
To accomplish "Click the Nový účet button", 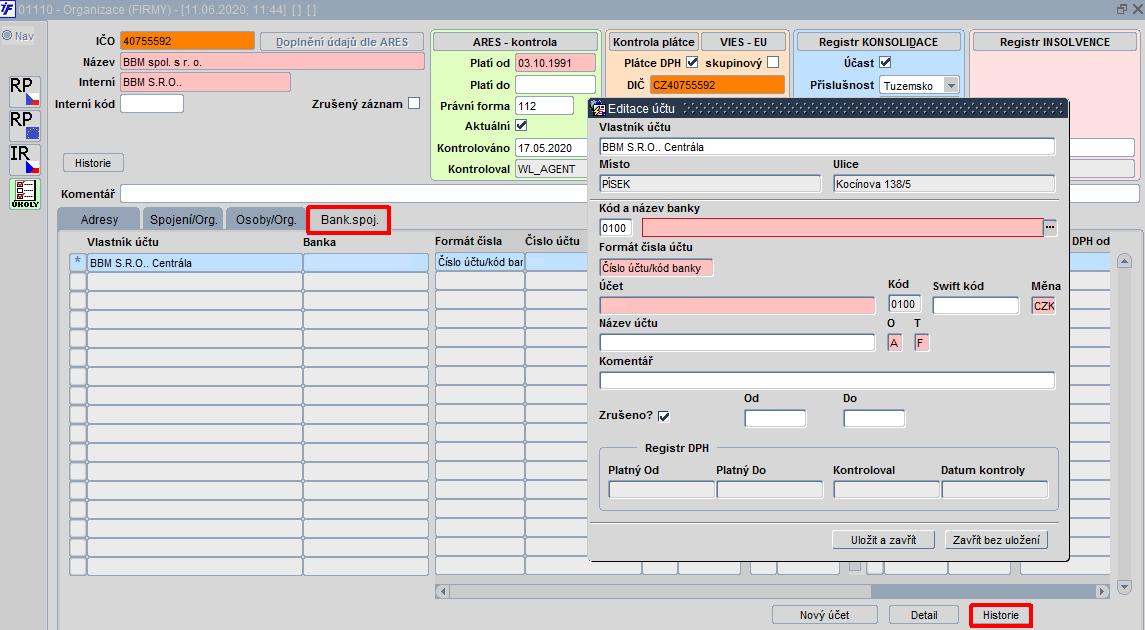I will tap(824, 615).
